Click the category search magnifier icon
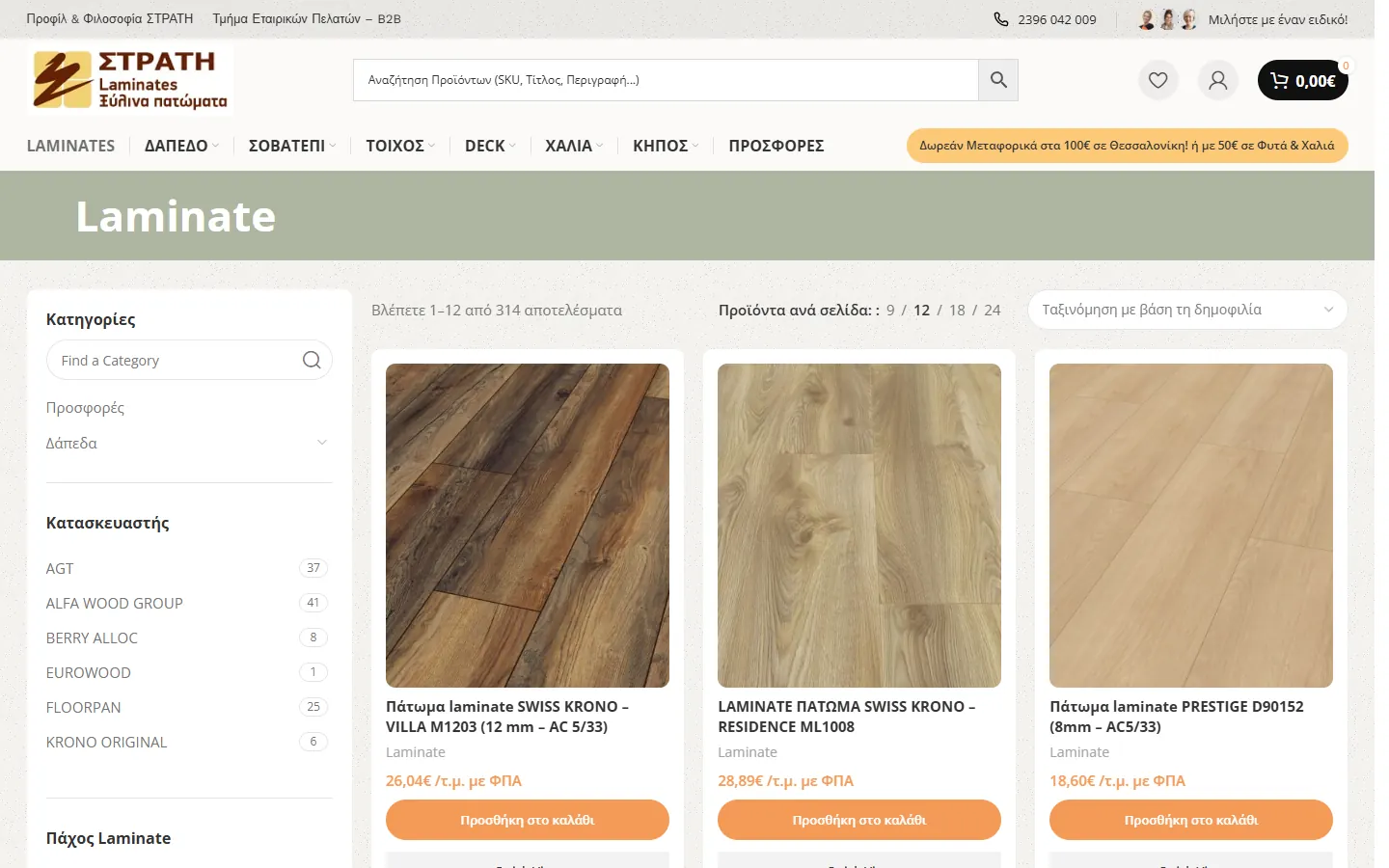The image size is (1389, 868). click(312, 360)
